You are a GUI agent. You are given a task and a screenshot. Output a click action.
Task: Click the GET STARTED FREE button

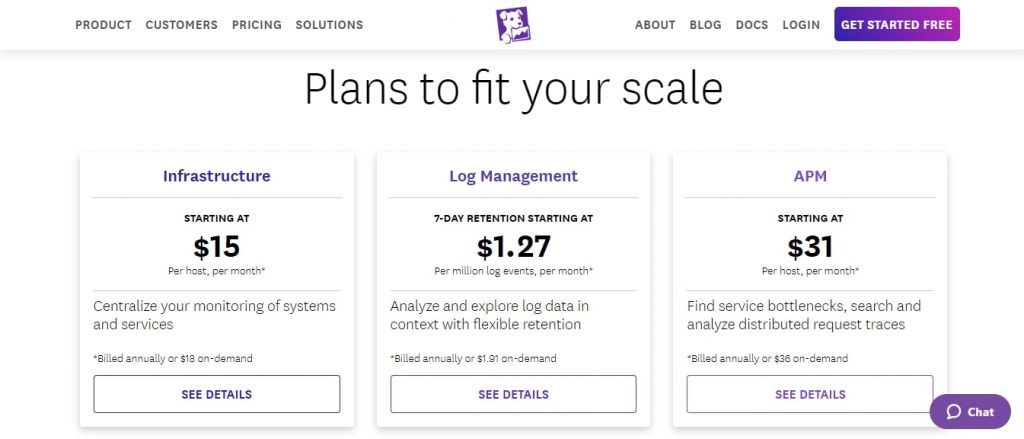(897, 24)
